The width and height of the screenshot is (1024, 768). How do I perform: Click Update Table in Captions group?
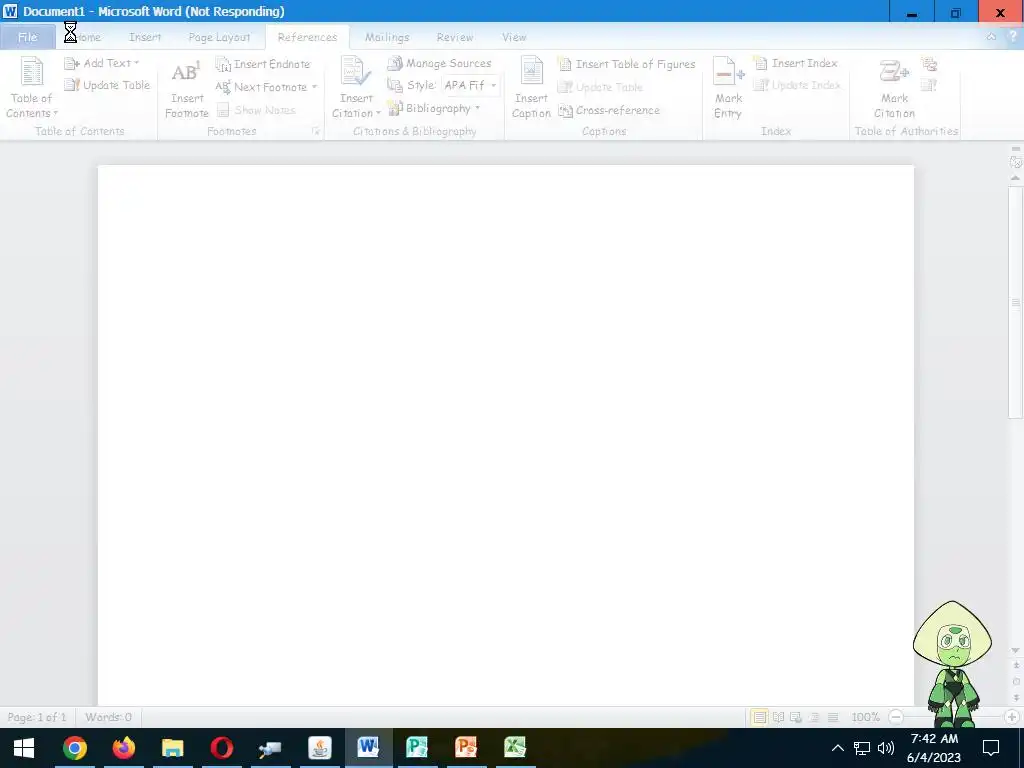point(600,87)
